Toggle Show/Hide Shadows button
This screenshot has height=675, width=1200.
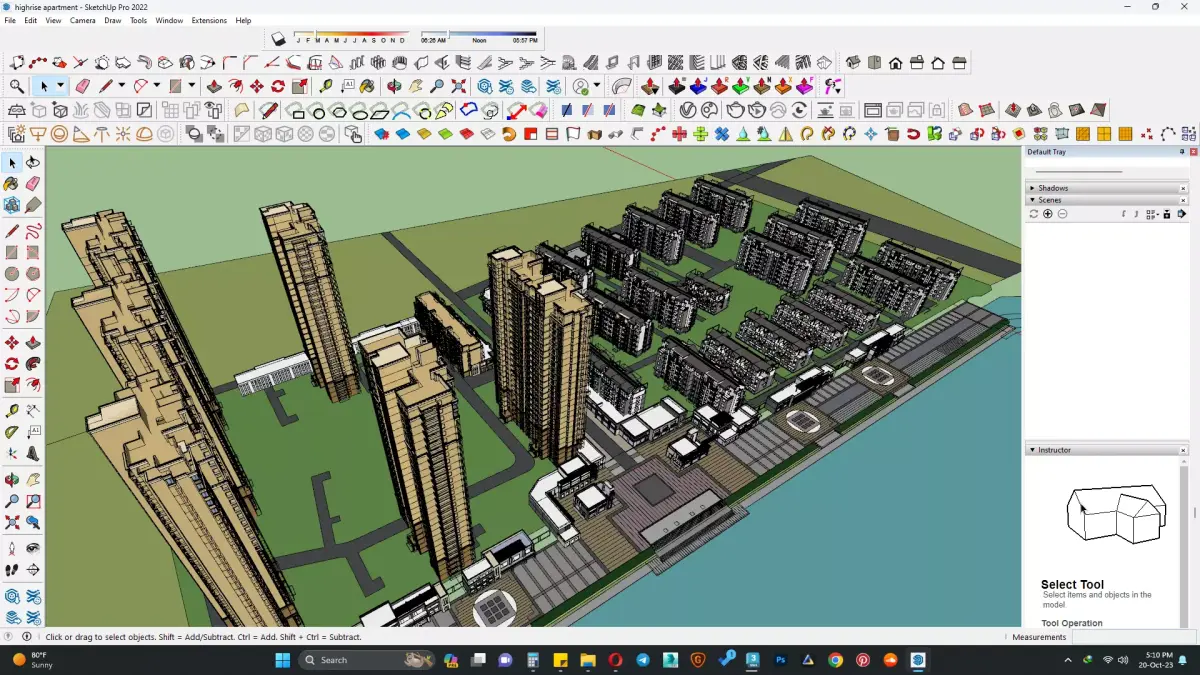pos(279,39)
